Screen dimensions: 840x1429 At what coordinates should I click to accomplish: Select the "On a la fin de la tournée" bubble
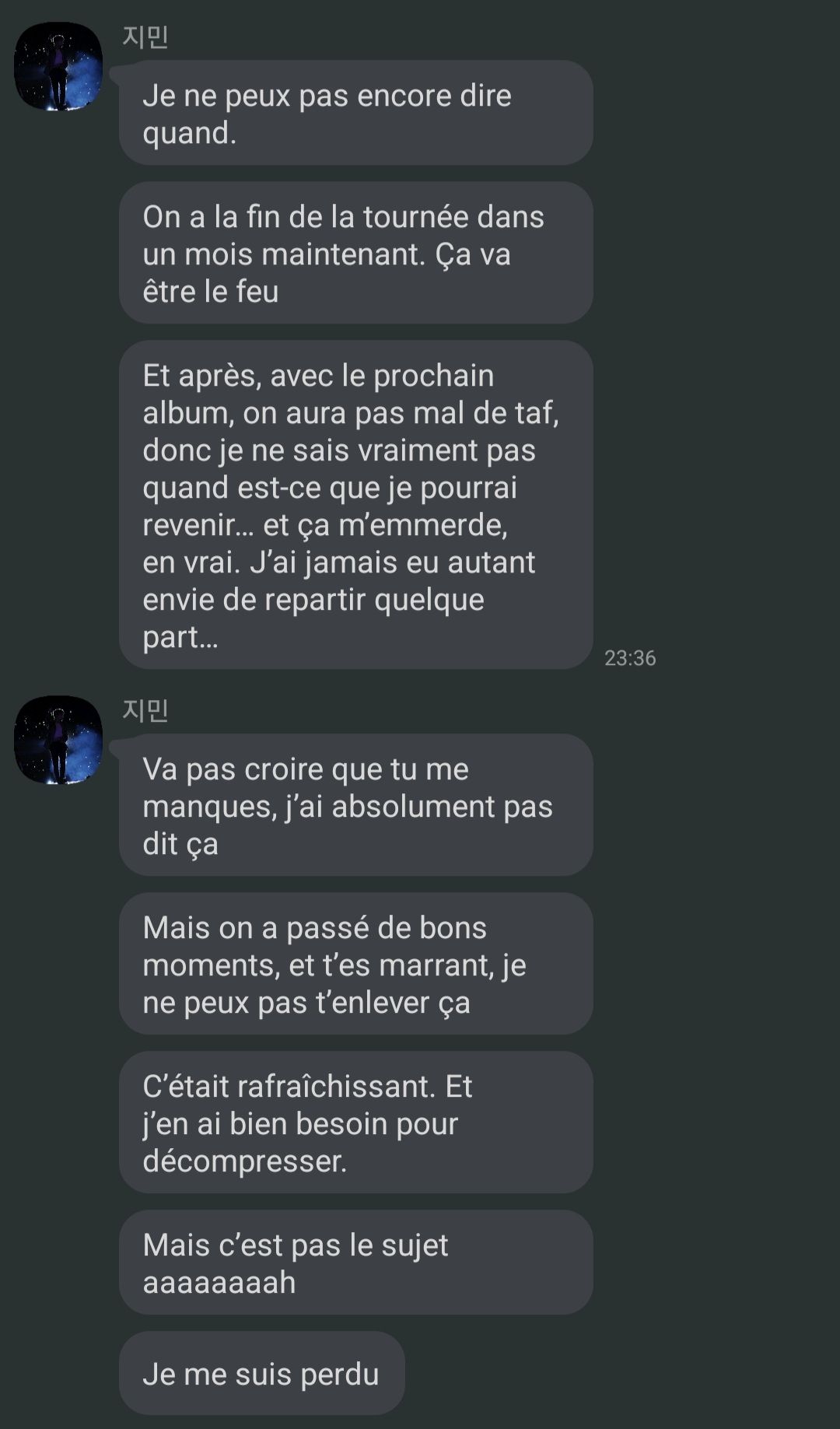click(x=356, y=253)
